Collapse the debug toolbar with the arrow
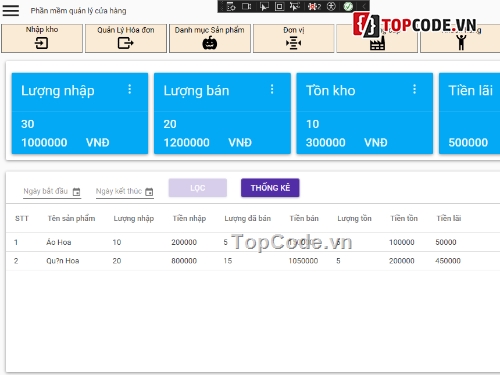Image resolution: width=500 pixels, height=375 pixels. [364, 6]
